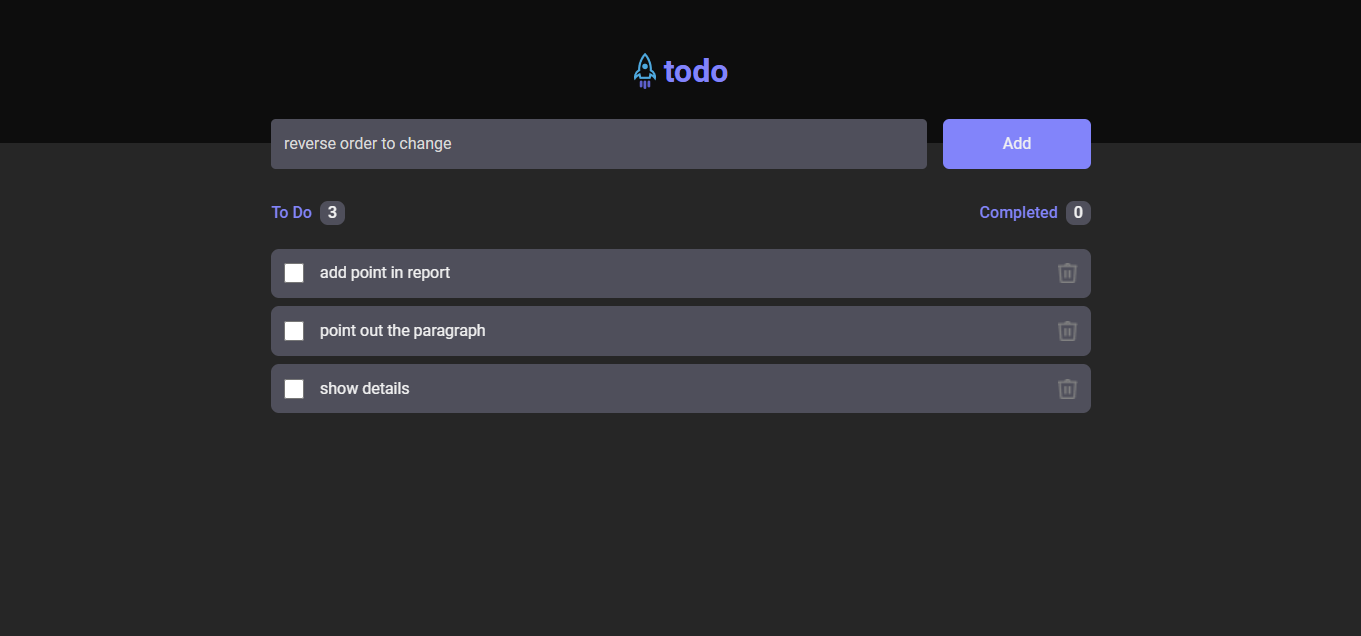The image size is (1361, 636).
Task: Click the Completed count badge showing 0
Action: (x=1078, y=212)
